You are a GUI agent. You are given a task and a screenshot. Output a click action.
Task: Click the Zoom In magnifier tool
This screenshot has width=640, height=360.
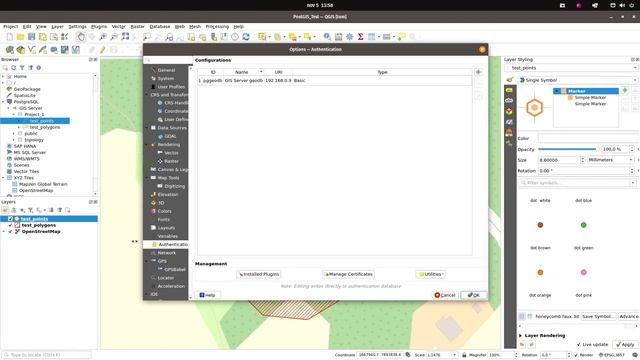pos(103,37)
